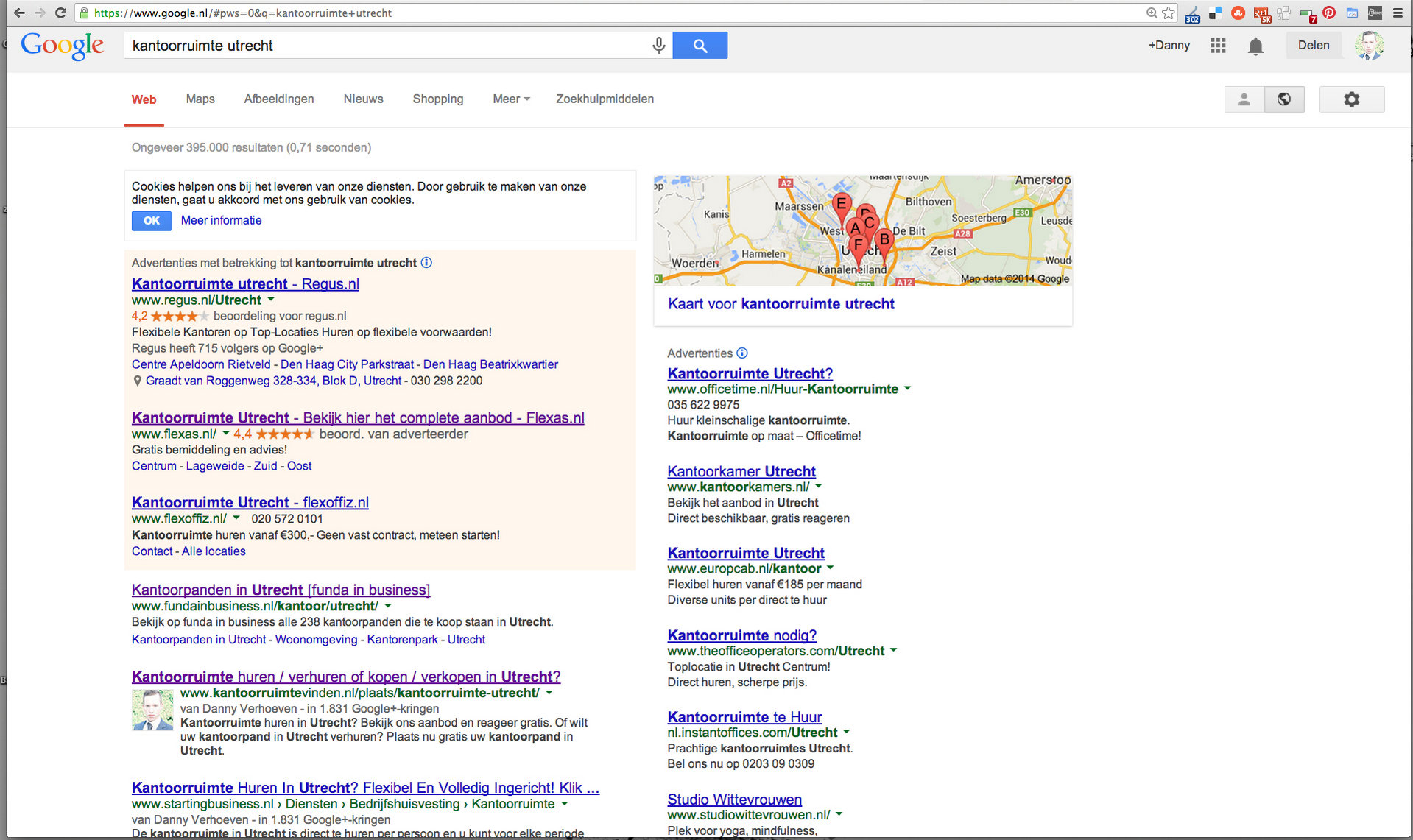This screenshot has height=840, width=1413.
Task: Open the +Danny Google+ link
Action: 1169,46
